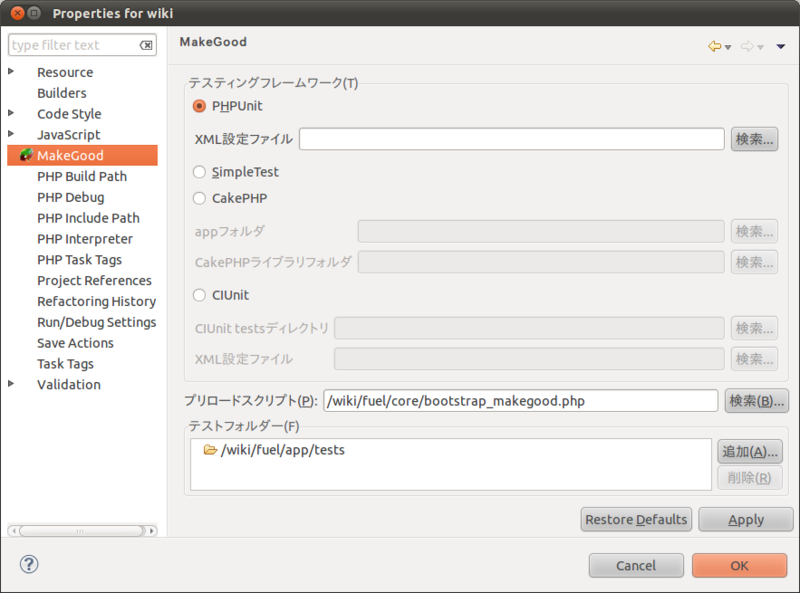
Task: Expand the Resource tree node
Action: [11, 71]
